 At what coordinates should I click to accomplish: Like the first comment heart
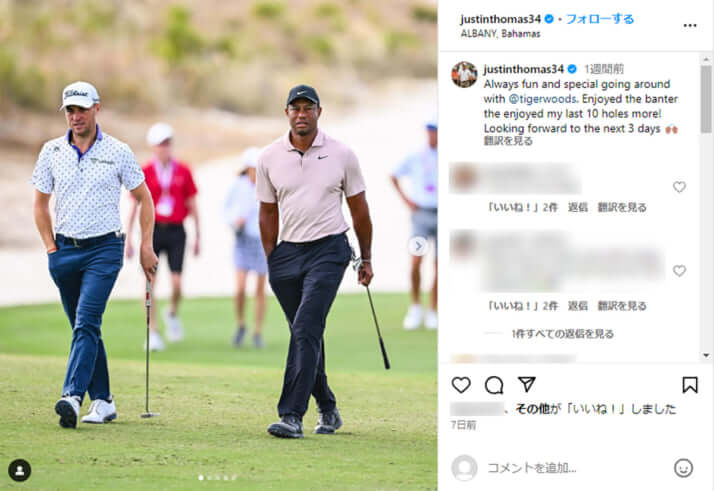tap(679, 187)
